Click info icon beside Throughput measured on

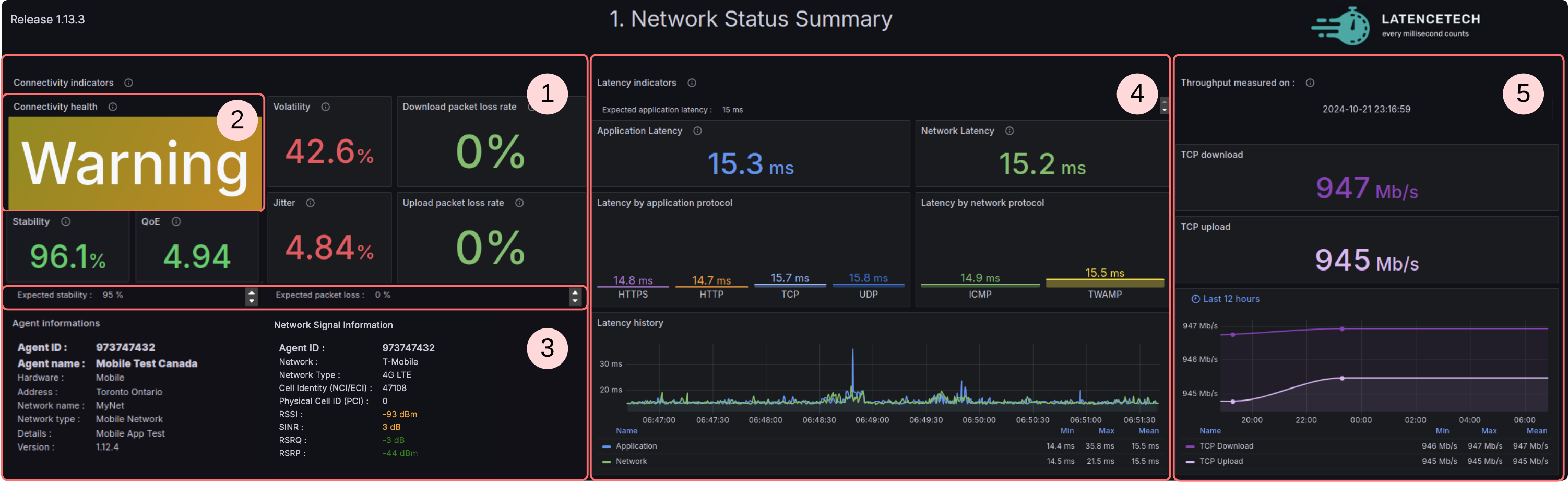pyautogui.click(x=1310, y=83)
